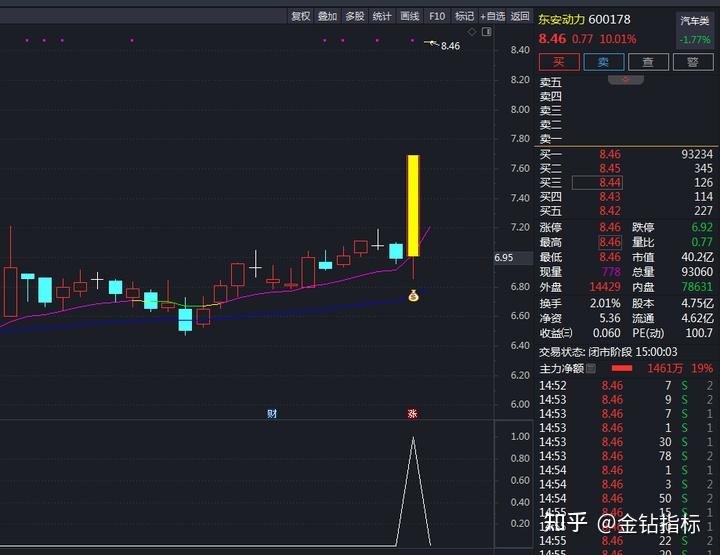Click the 警 alert button
720x555 pixels.
coord(693,62)
